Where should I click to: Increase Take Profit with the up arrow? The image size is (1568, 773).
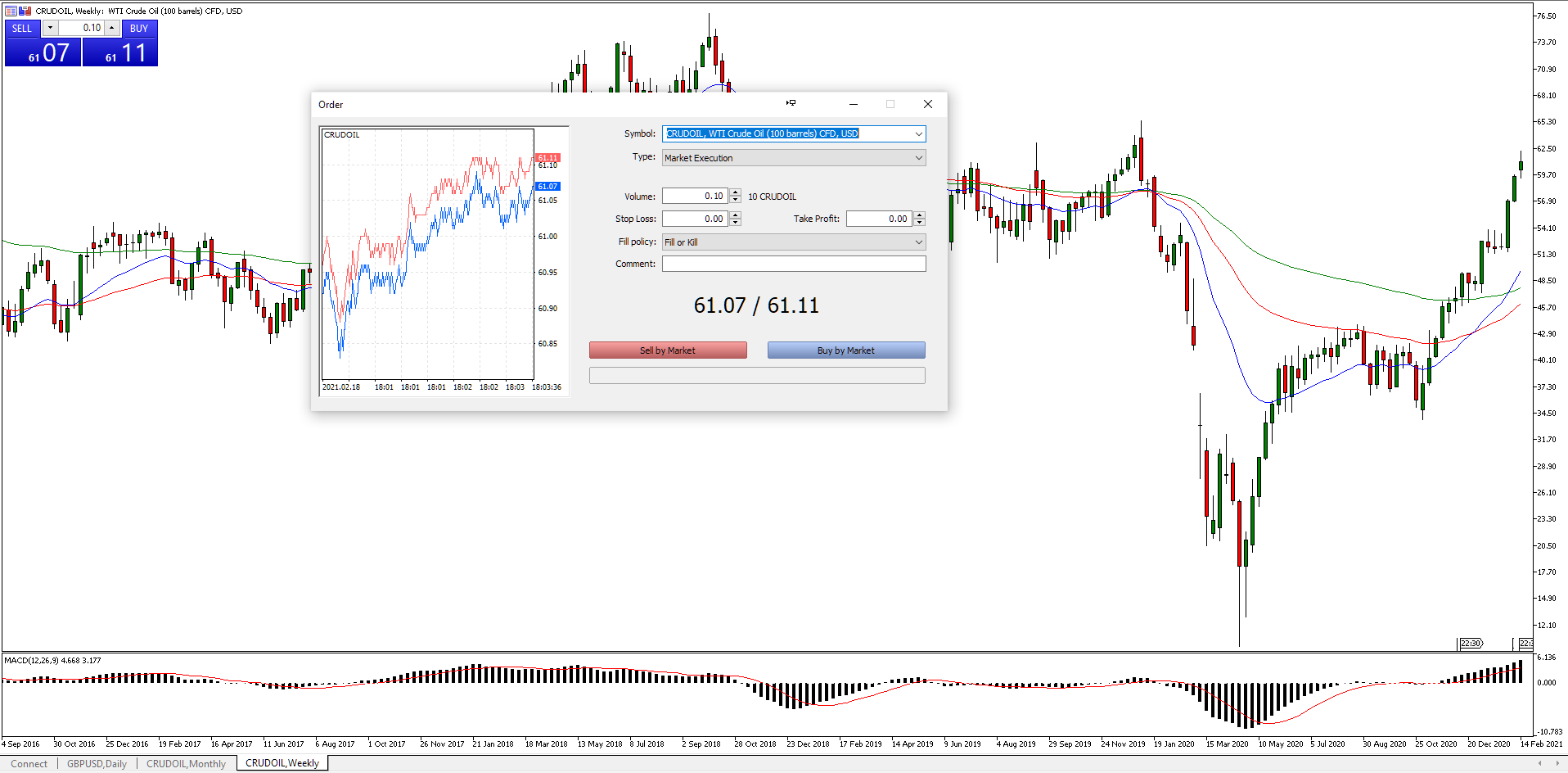click(919, 215)
